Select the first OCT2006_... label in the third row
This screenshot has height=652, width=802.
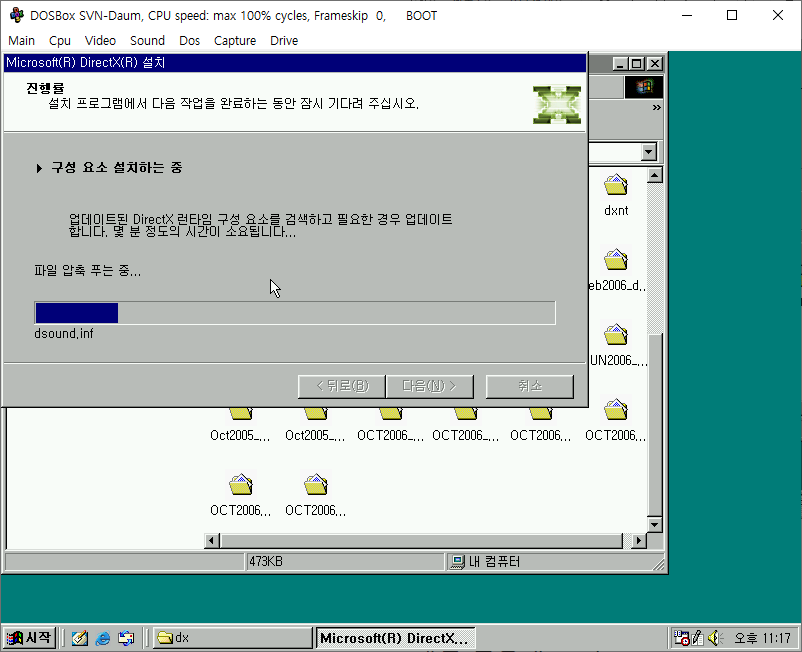(390, 436)
